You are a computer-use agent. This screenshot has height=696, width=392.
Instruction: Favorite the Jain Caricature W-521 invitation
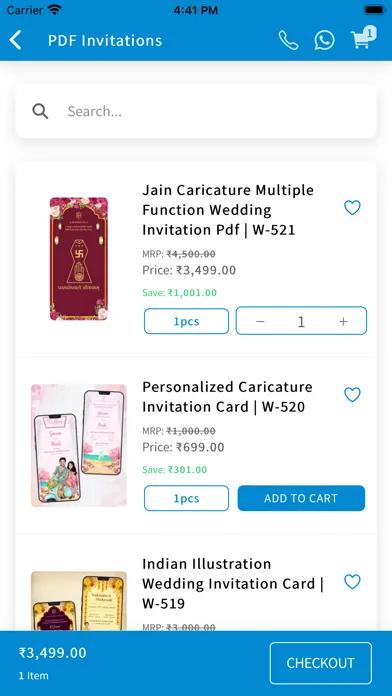352,207
